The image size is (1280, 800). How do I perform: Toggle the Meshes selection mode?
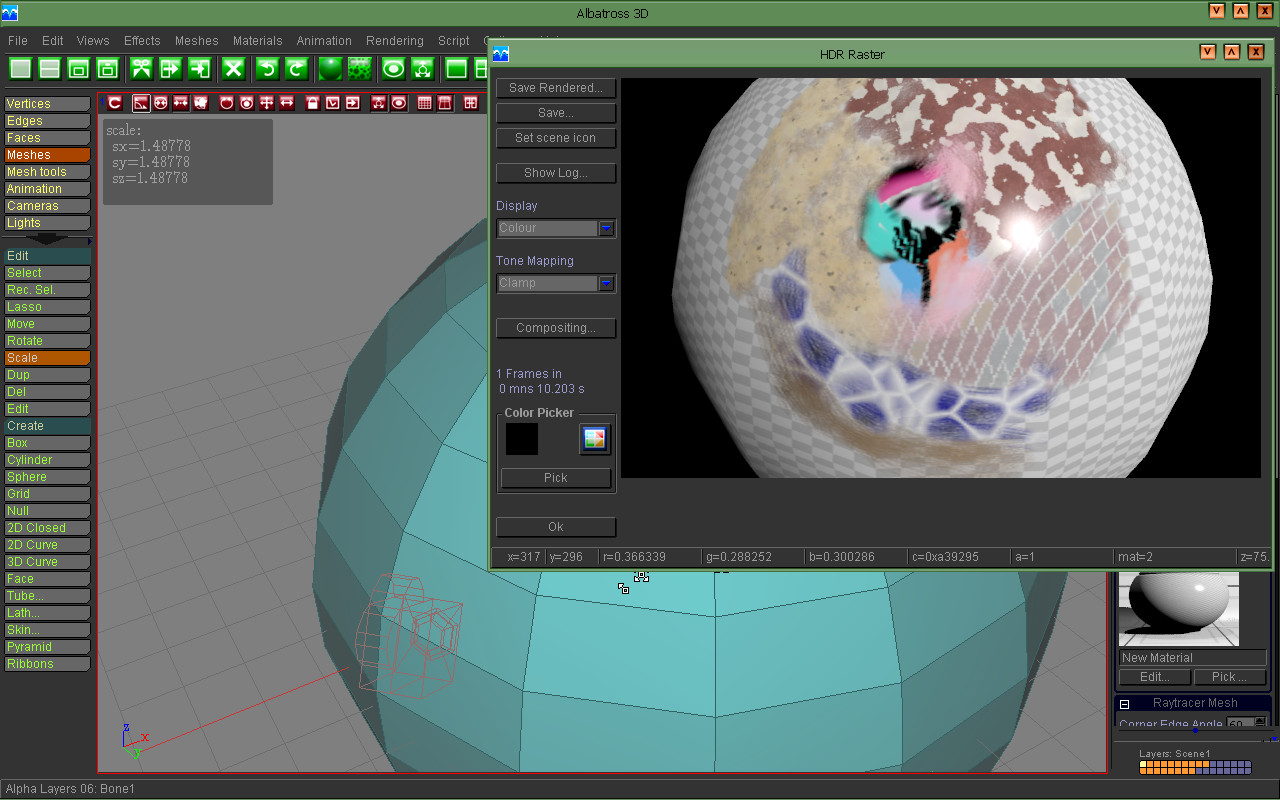click(x=47, y=155)
